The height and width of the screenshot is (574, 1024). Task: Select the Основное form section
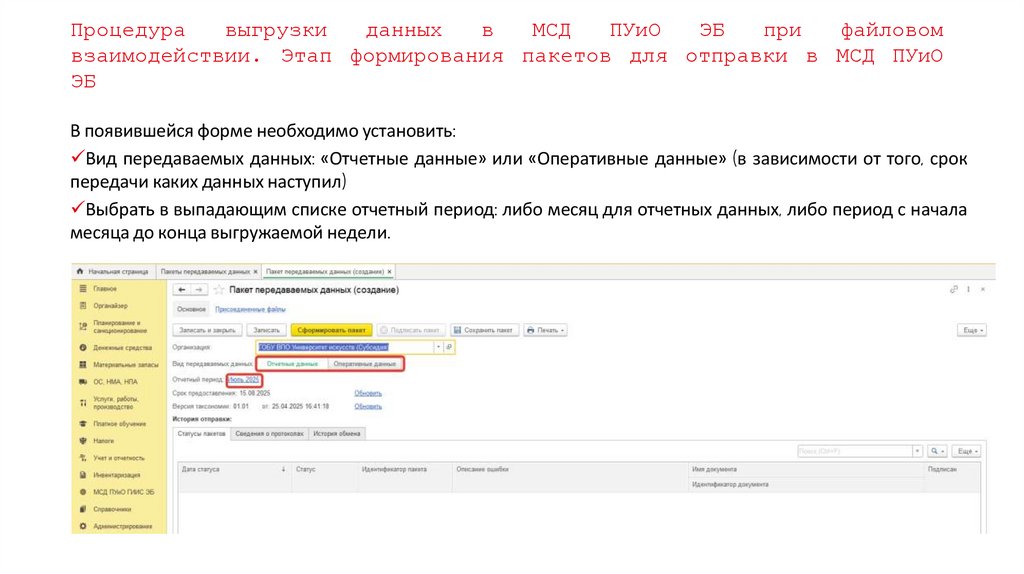click(191, 310)
